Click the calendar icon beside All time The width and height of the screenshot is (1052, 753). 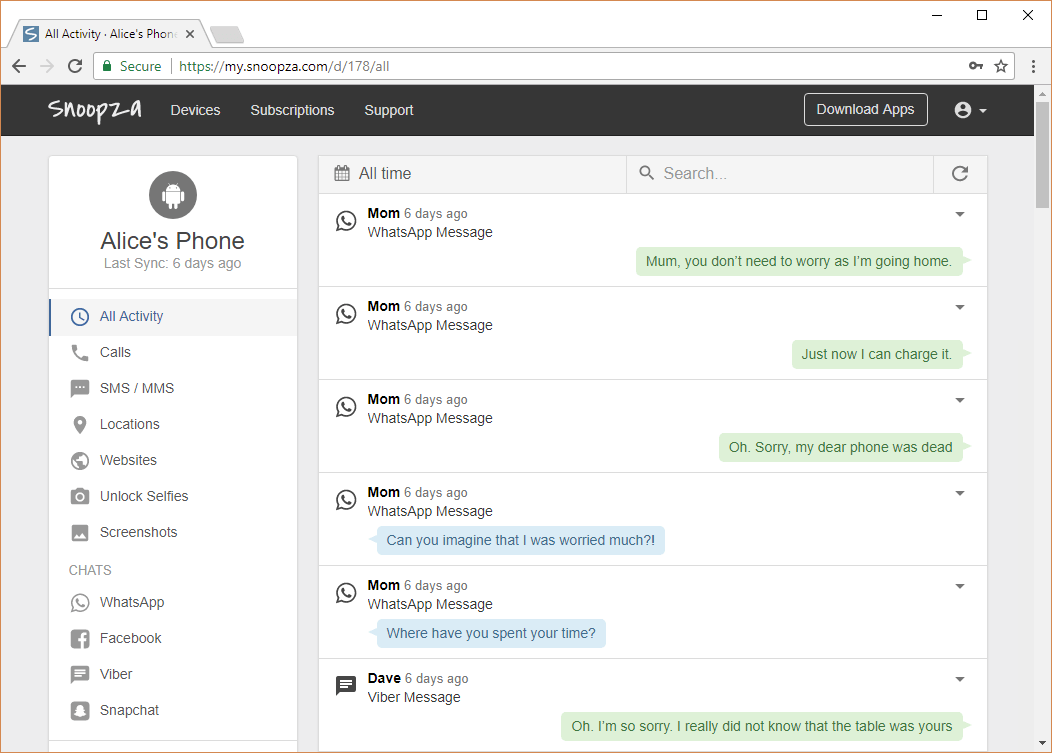tap(342, 174)
